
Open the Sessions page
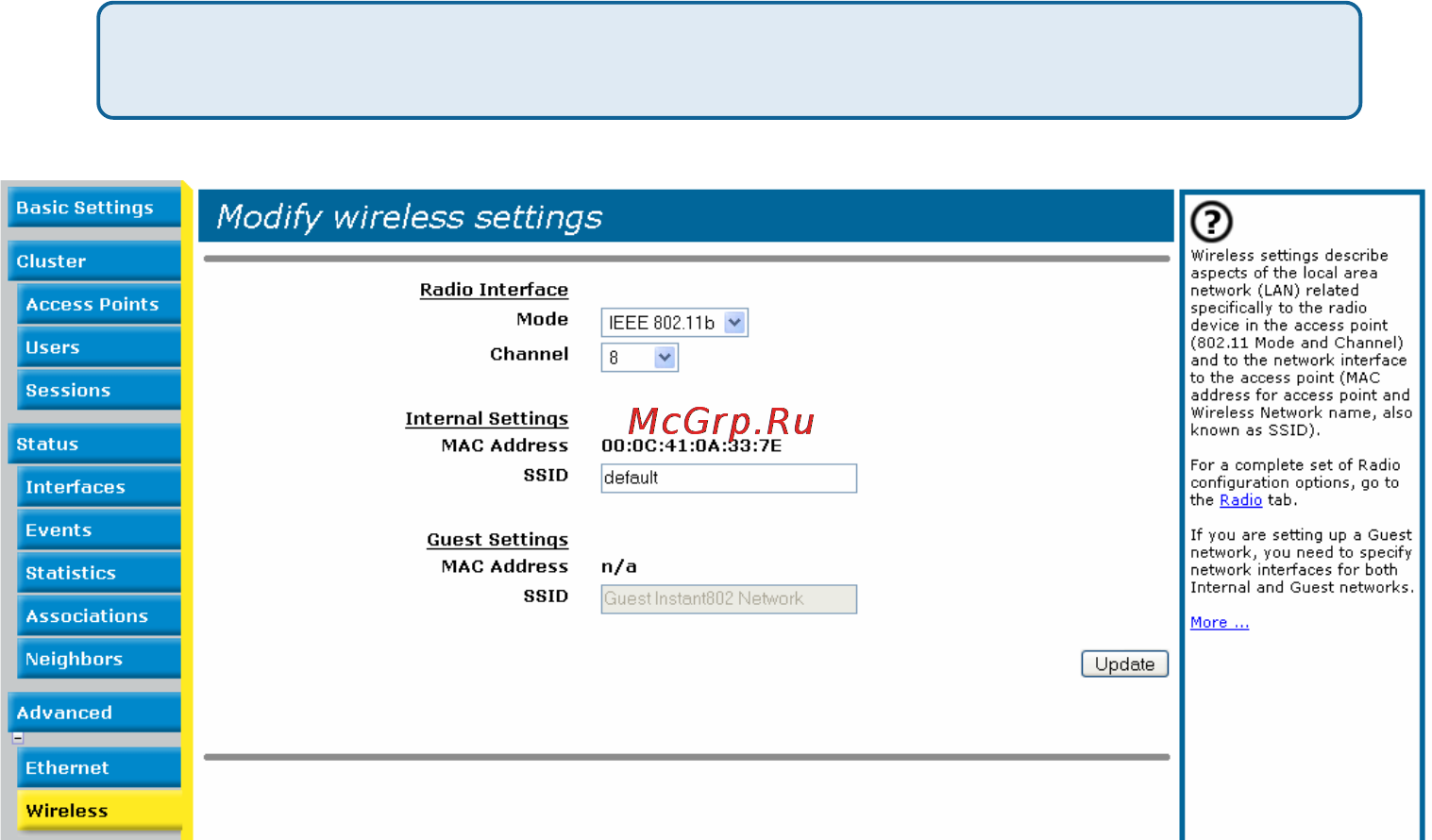click(99, 391)
